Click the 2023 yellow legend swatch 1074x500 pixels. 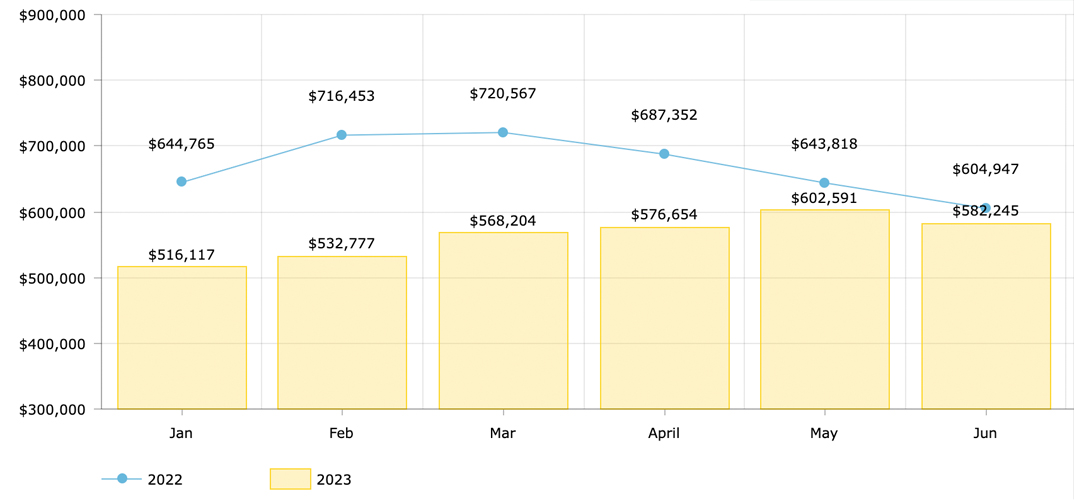tap(290, 479)
